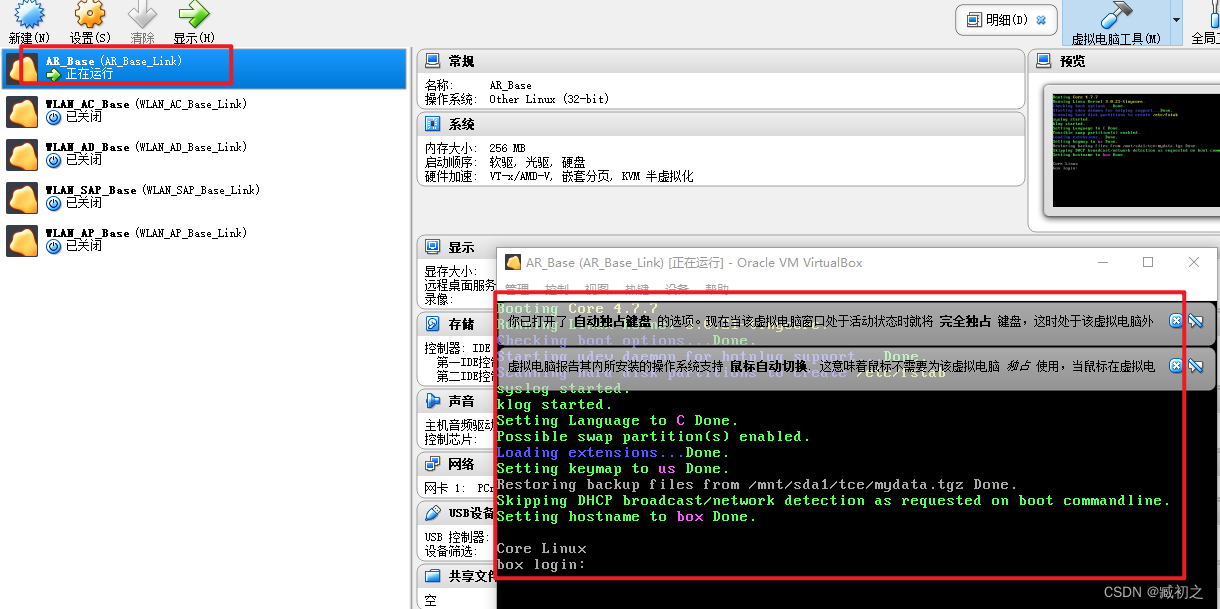This screenshot has height=609, width=1220.
Task: Open 虚拟电脑工具(M) machine tools
Action: 1115,23
